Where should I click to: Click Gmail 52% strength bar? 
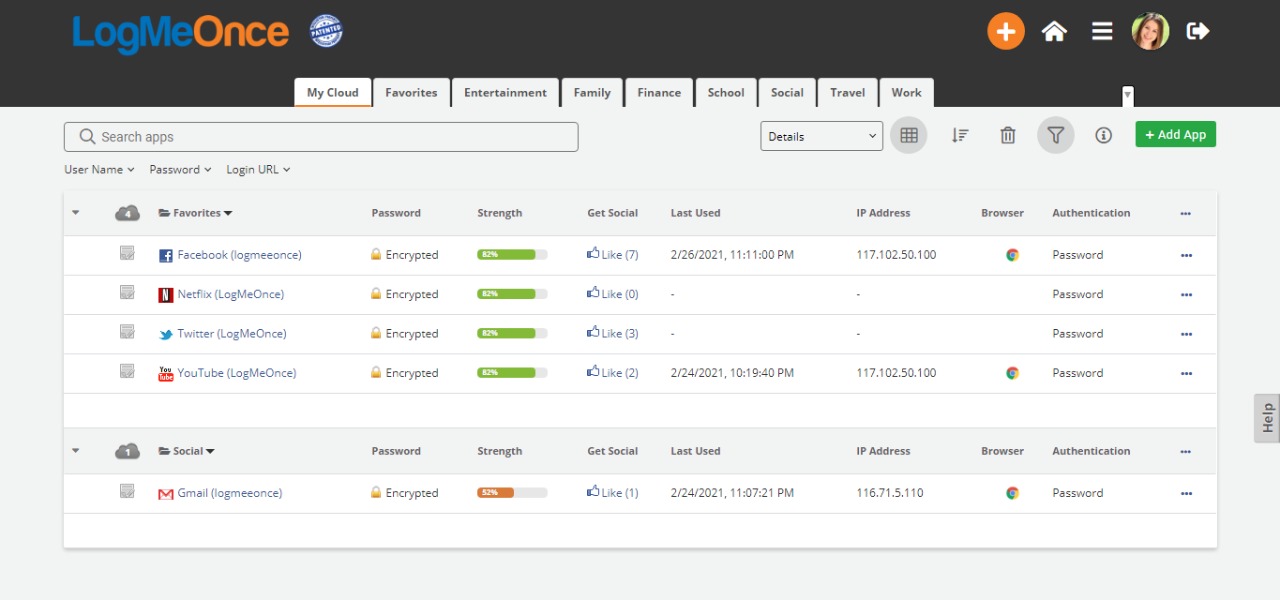[512, 493]
